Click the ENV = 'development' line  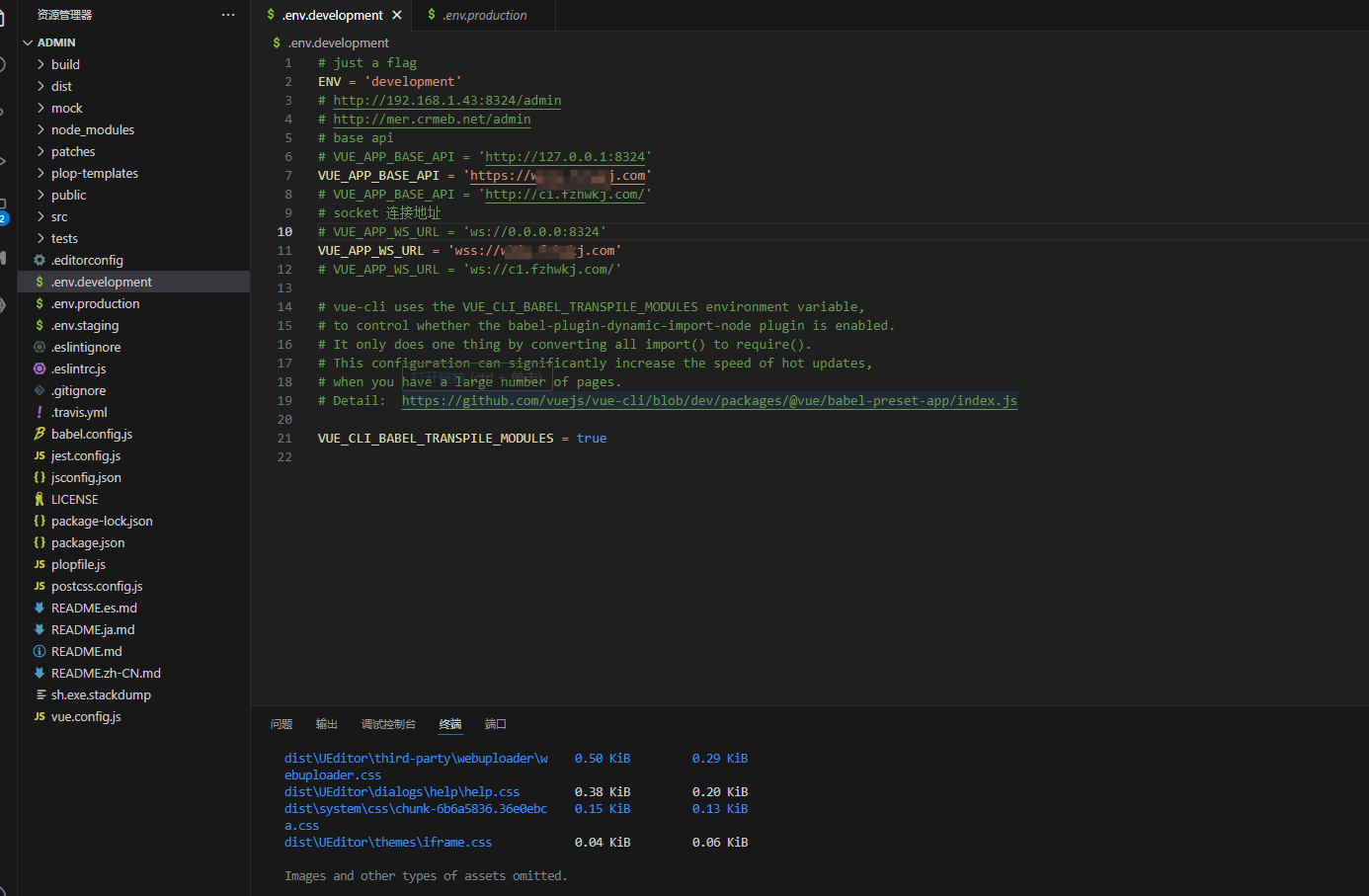click(x=390, y=81)
